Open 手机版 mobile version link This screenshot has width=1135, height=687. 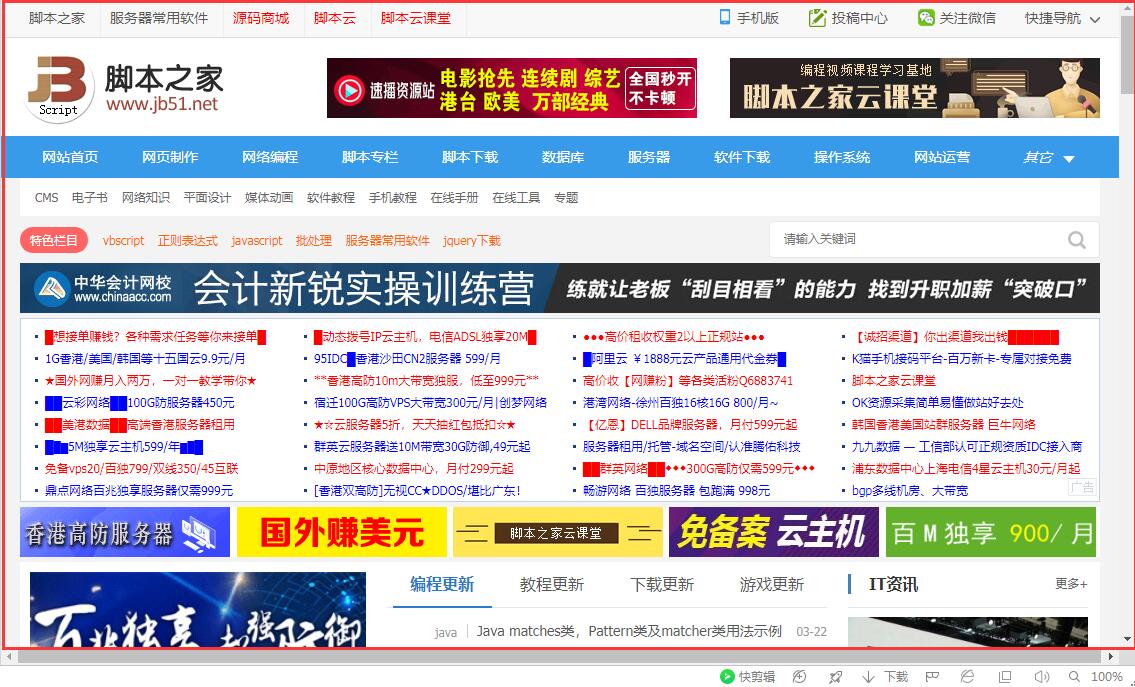click(748, 17)
